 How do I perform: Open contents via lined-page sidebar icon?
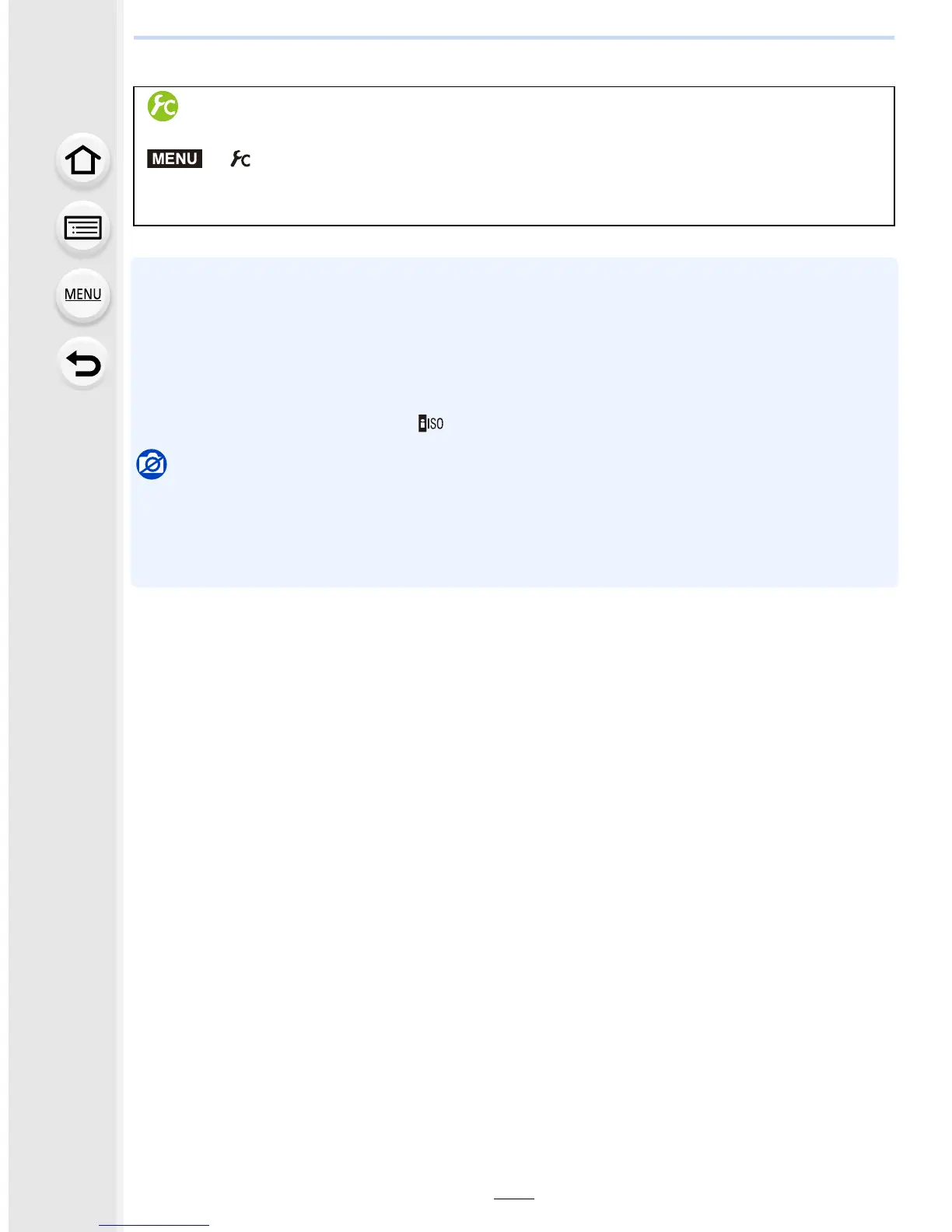(x=82, y=228)
